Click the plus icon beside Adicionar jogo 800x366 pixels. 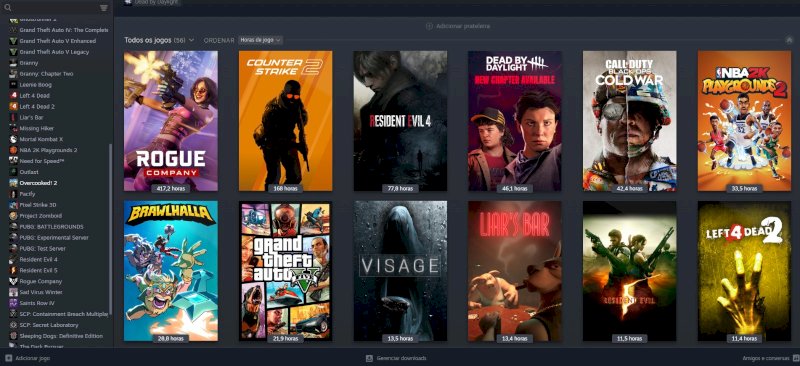8,358
